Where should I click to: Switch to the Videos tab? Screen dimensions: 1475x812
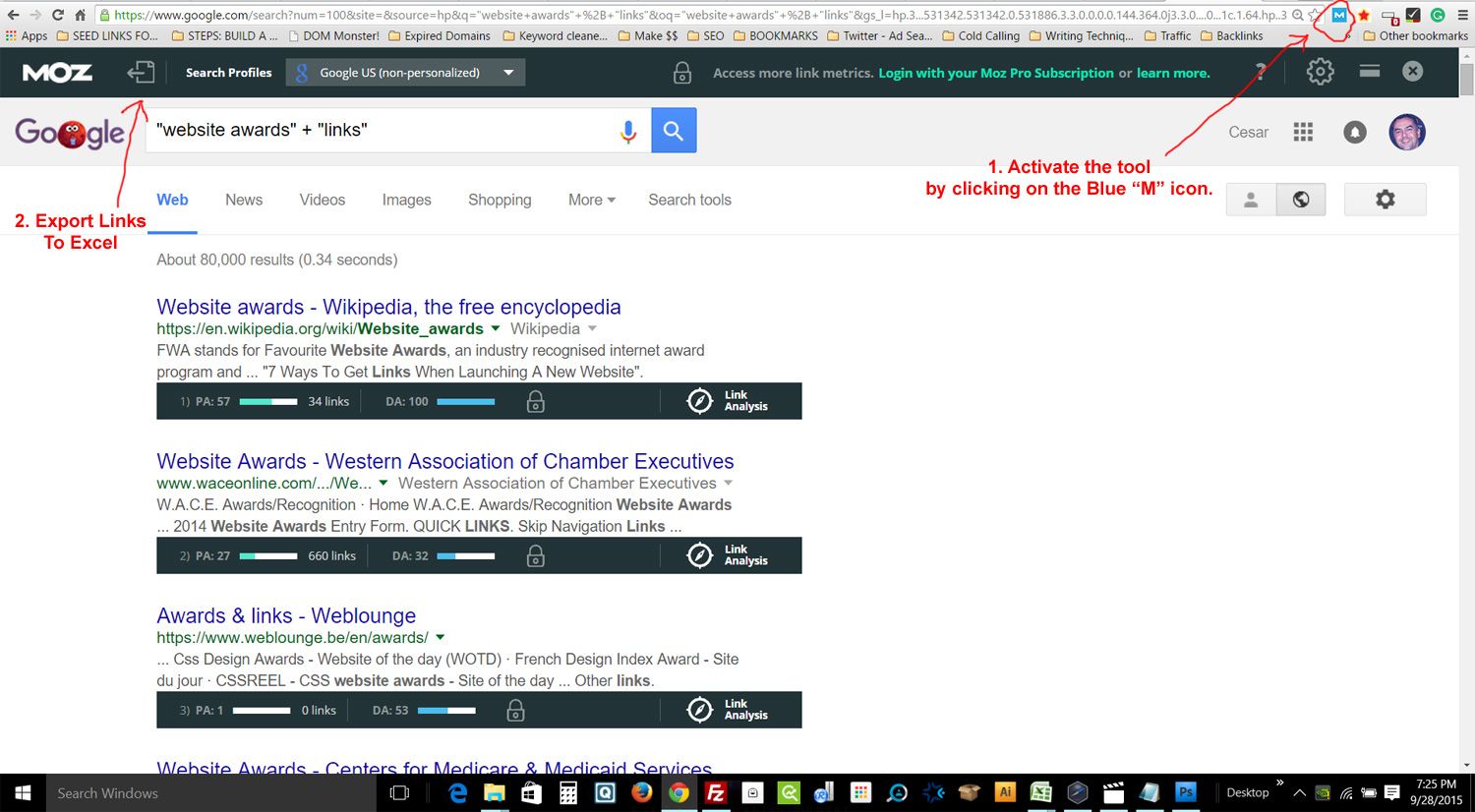point(323,200)
